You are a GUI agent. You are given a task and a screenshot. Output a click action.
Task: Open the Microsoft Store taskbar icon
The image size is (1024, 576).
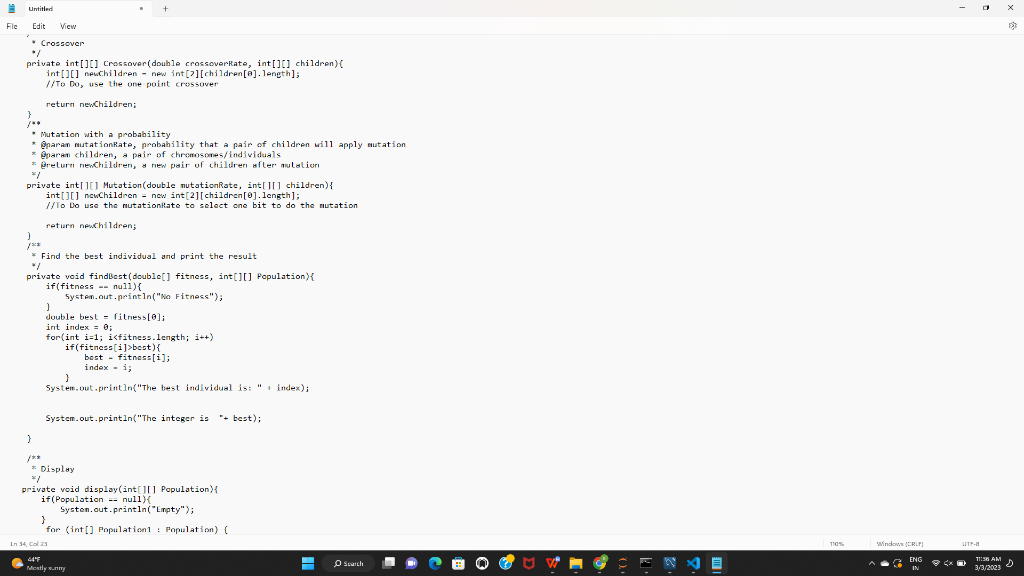(x=457, y=563)
